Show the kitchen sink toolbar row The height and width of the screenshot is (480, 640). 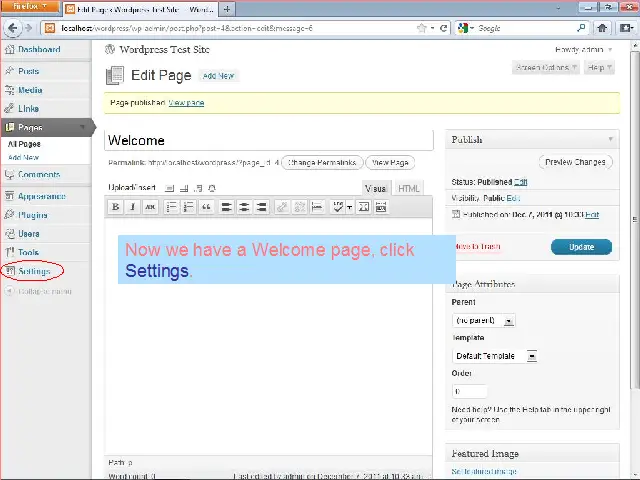(381, 207)
